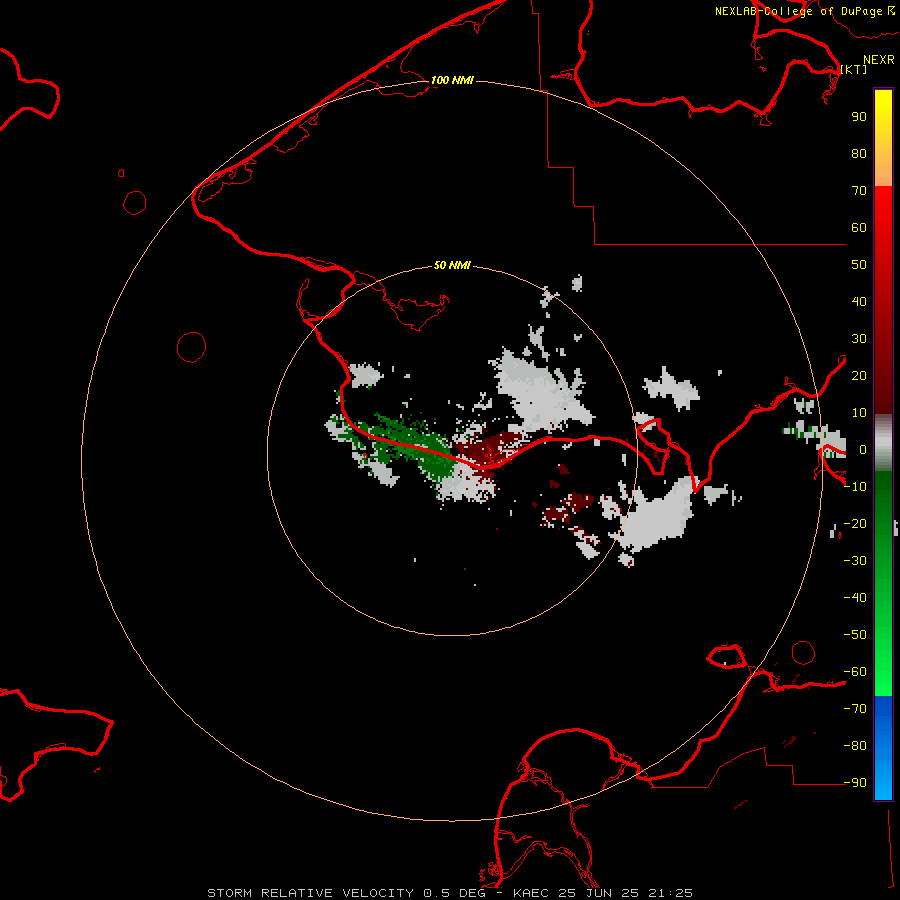Click the -10 value on the velocity scale
This screenshot has height=900, width=900.
pos(855,487)
